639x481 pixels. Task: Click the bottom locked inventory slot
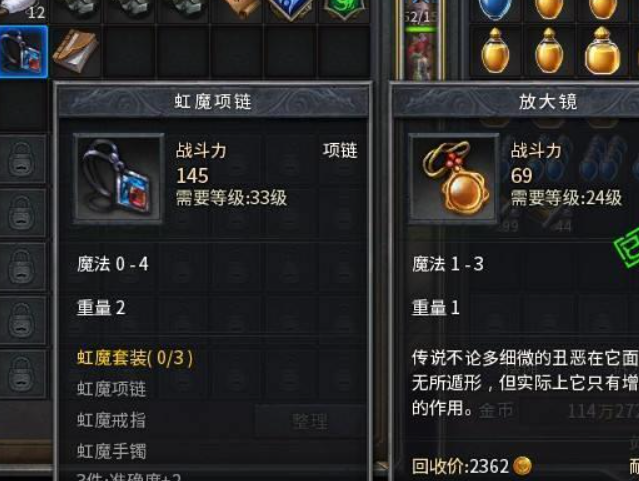pyautogui.click(x=22, y=374)
